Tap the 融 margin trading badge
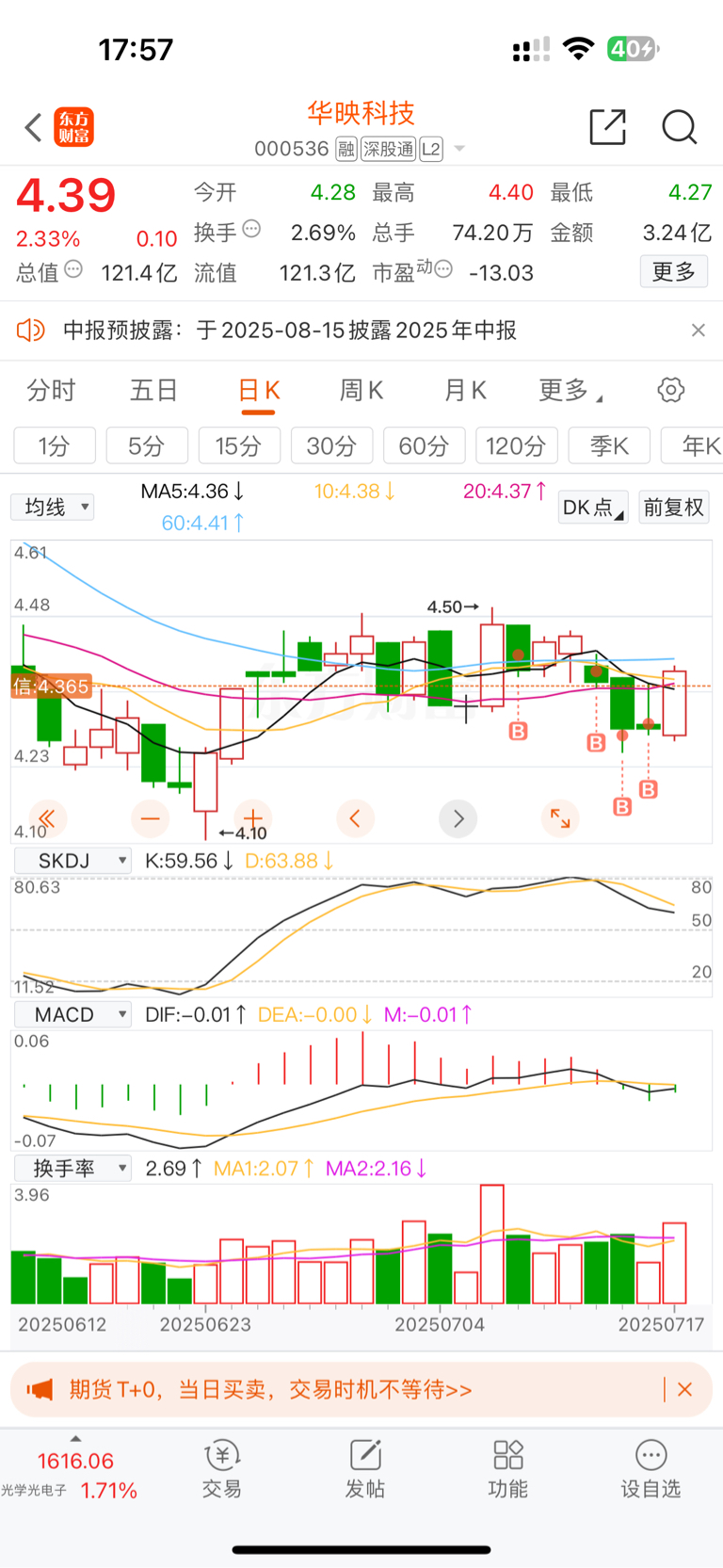 (345, 149)
